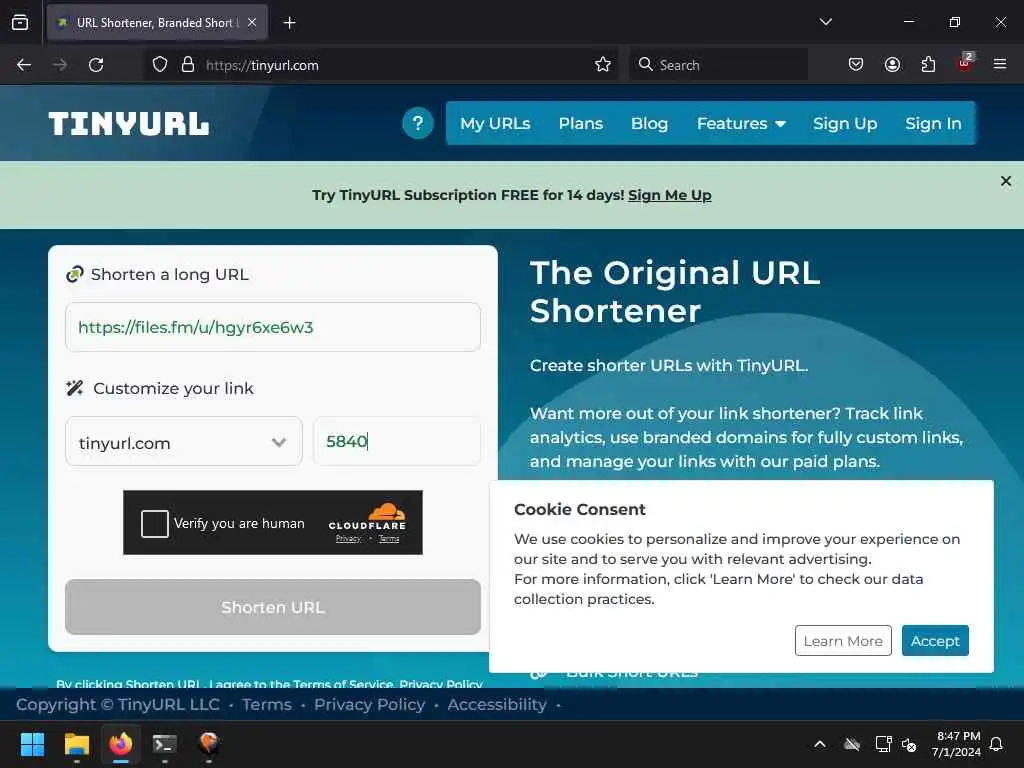Dismiss the subscription promo banner

(x=1006, y=181)
